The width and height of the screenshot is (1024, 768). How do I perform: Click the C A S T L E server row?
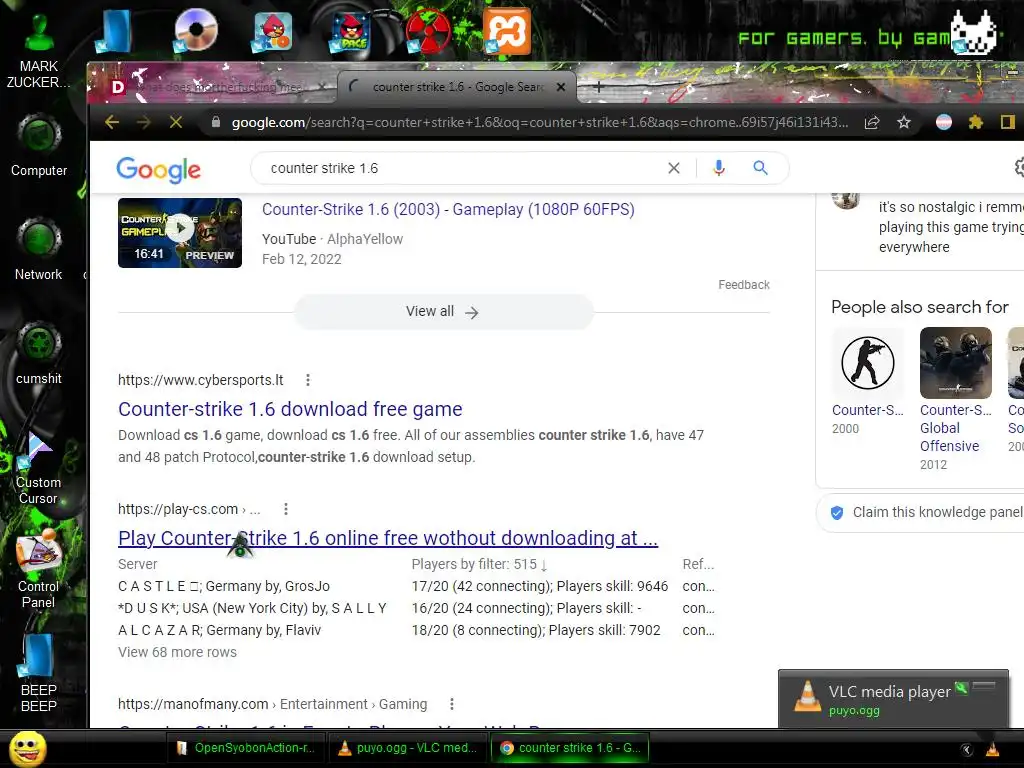pos(416,586)
